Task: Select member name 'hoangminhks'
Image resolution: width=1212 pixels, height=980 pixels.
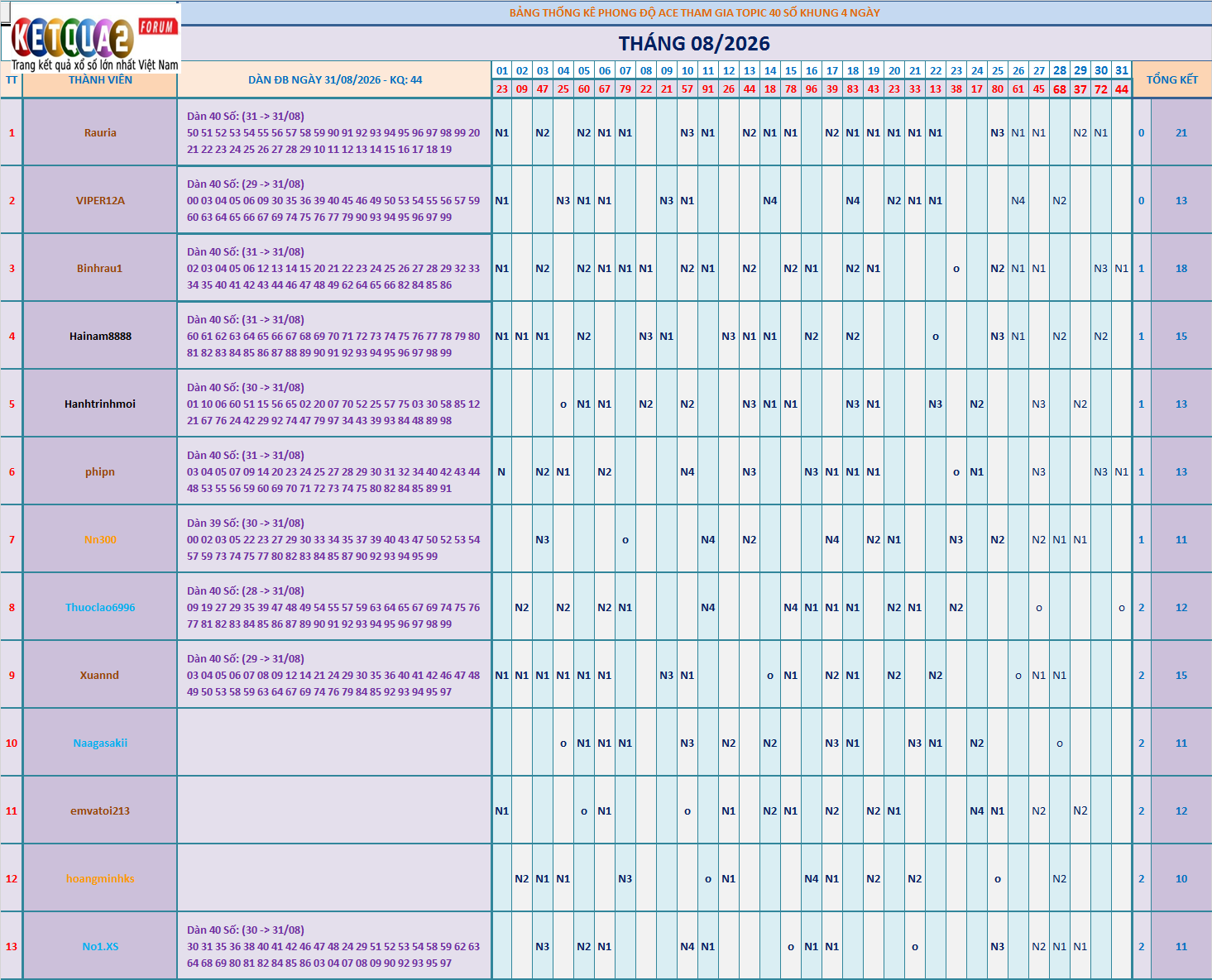Action: (x=100, y=879)
